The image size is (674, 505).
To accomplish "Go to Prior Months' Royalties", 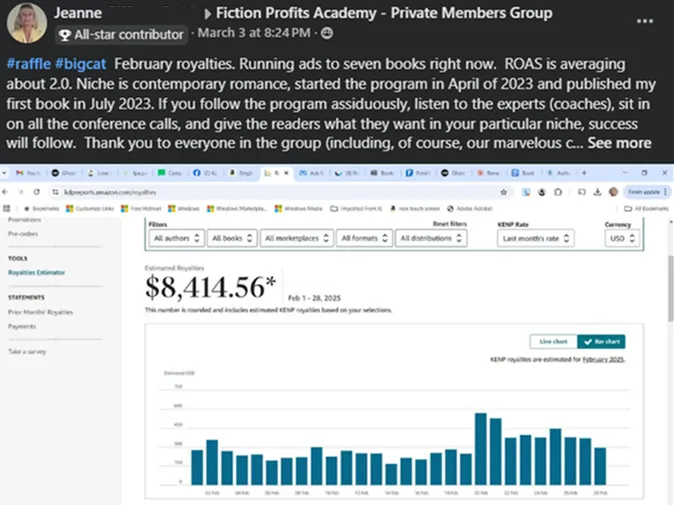I will pos(40,312).
